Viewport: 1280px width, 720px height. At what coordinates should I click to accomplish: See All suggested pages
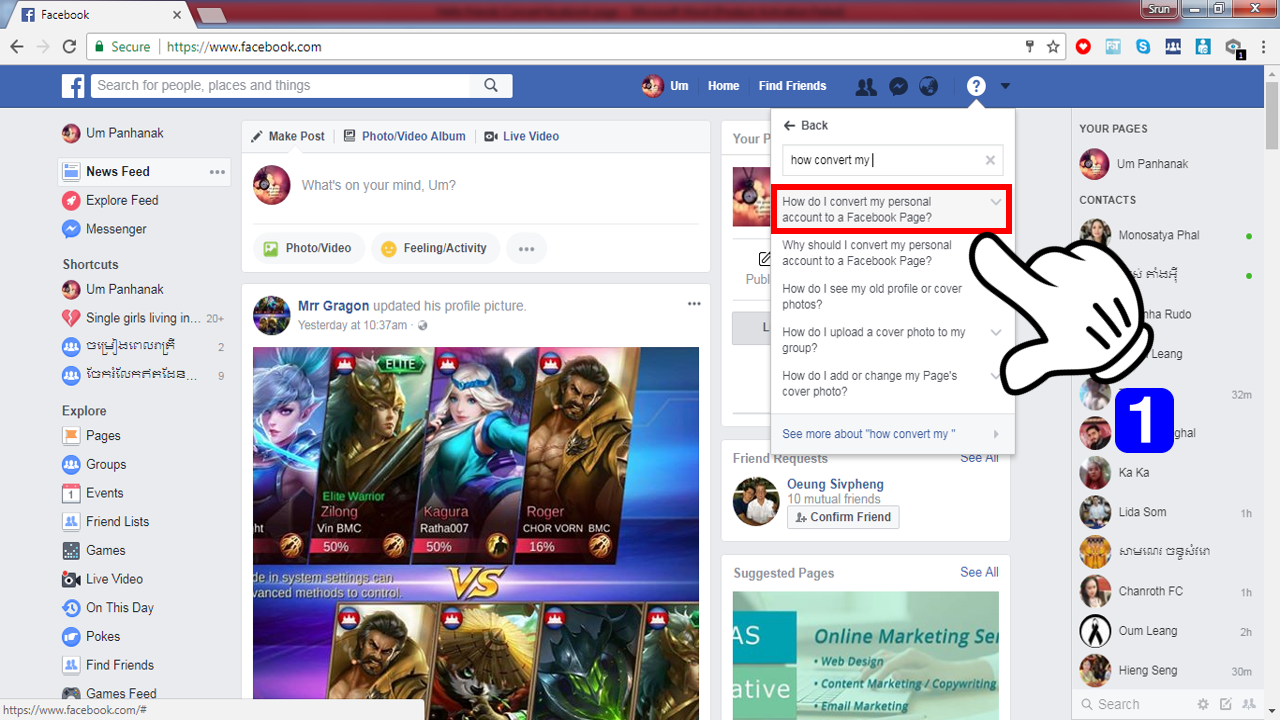(979, 572)
